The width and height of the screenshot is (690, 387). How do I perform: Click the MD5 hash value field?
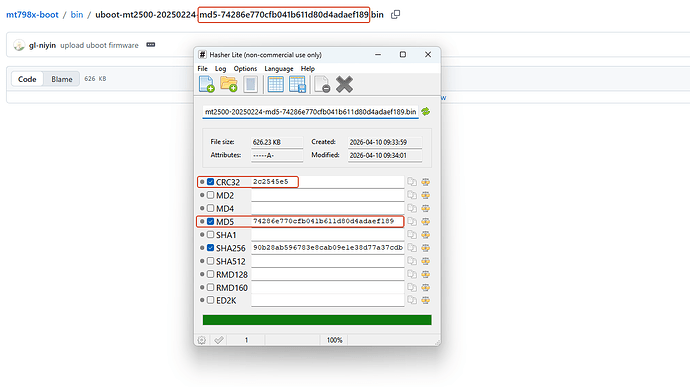327,221
